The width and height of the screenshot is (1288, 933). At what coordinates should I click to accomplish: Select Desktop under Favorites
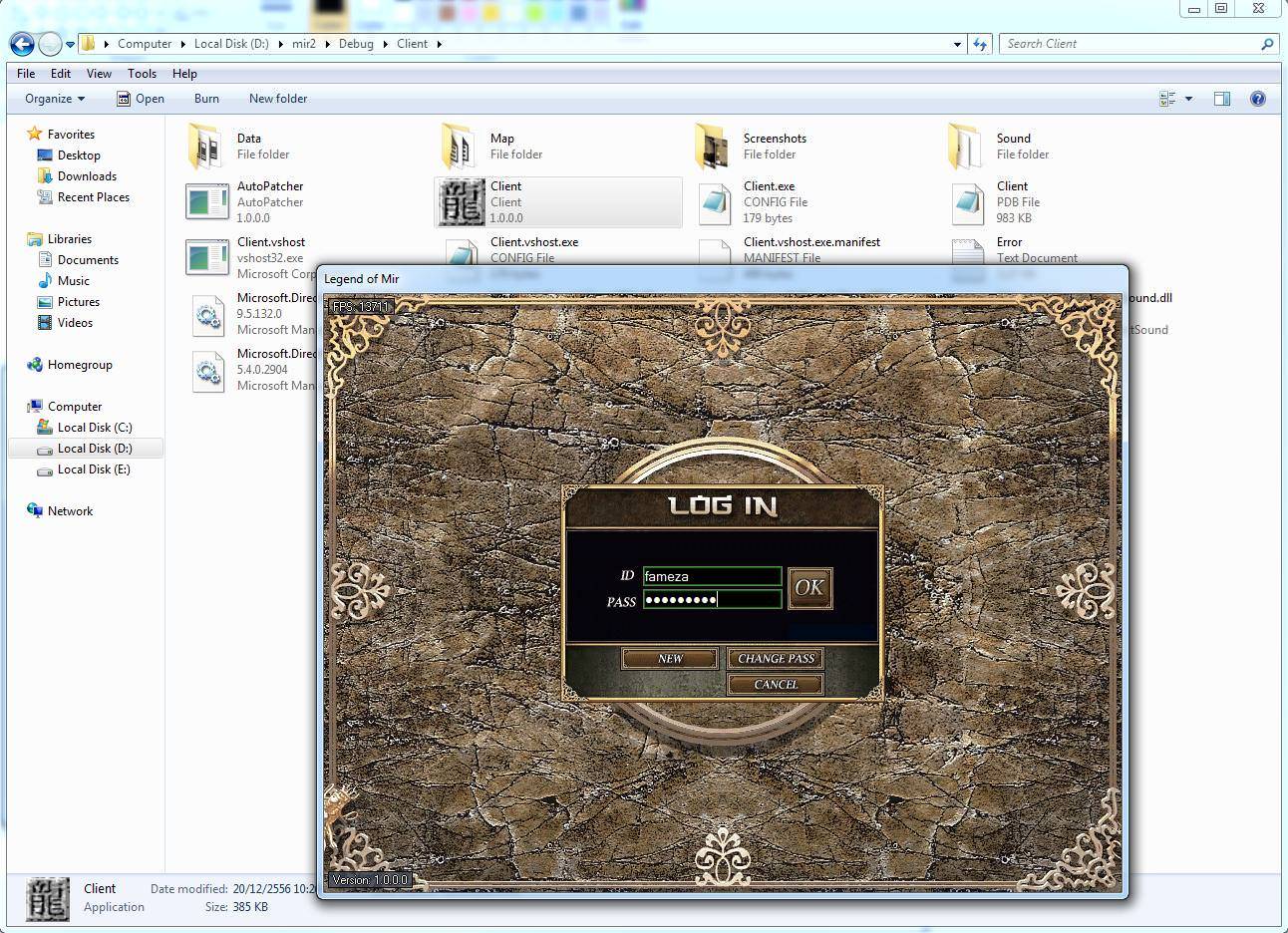click(x=79, y=155)
